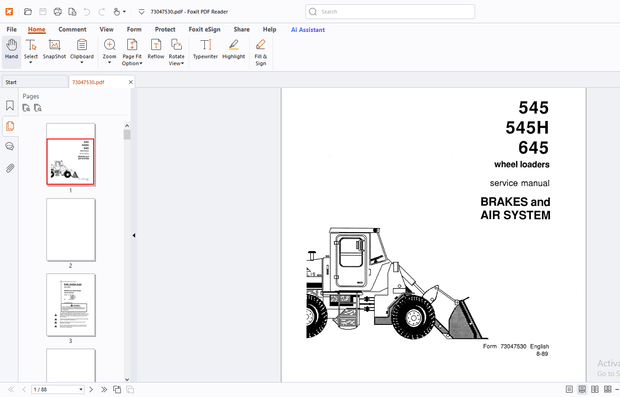
Task: Open the Protect ribbon tab
Action: click(x=165, y=29)
